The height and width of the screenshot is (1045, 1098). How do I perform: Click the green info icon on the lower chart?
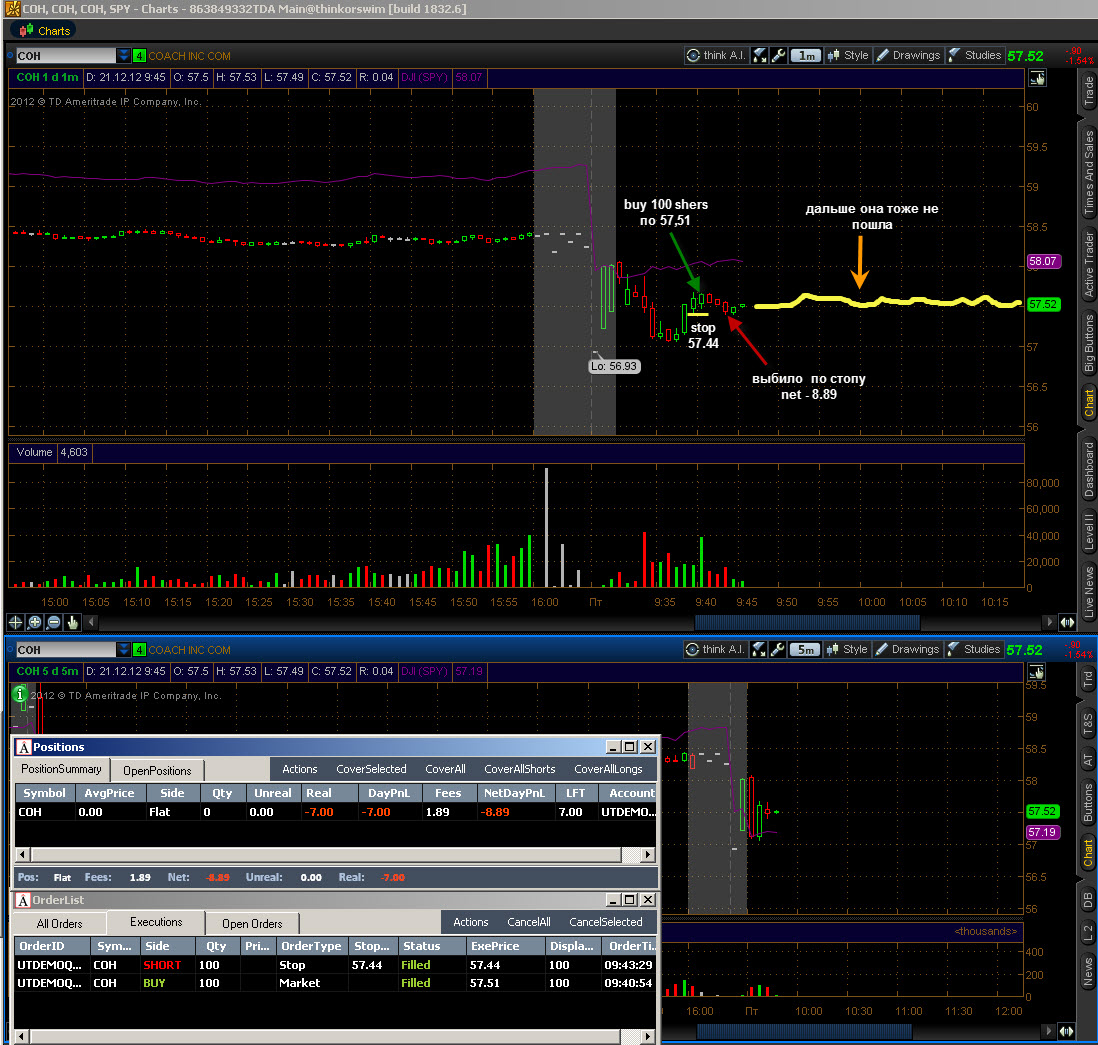coord(20,694)
